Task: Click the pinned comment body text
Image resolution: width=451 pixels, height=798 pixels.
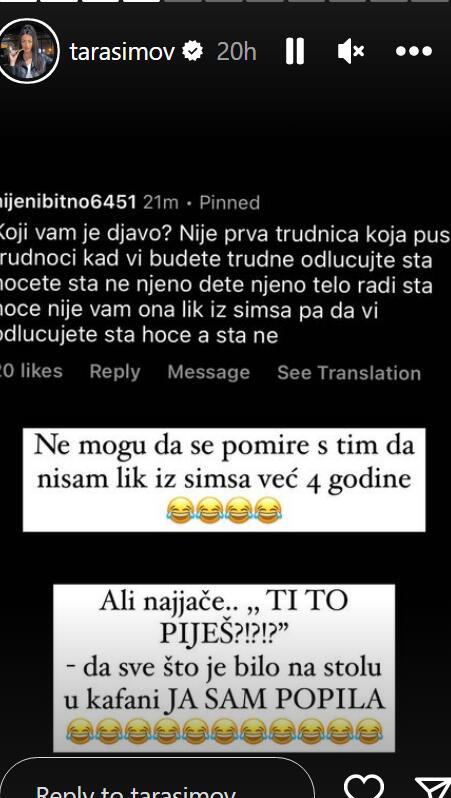Action: click(x=216, y=285)
